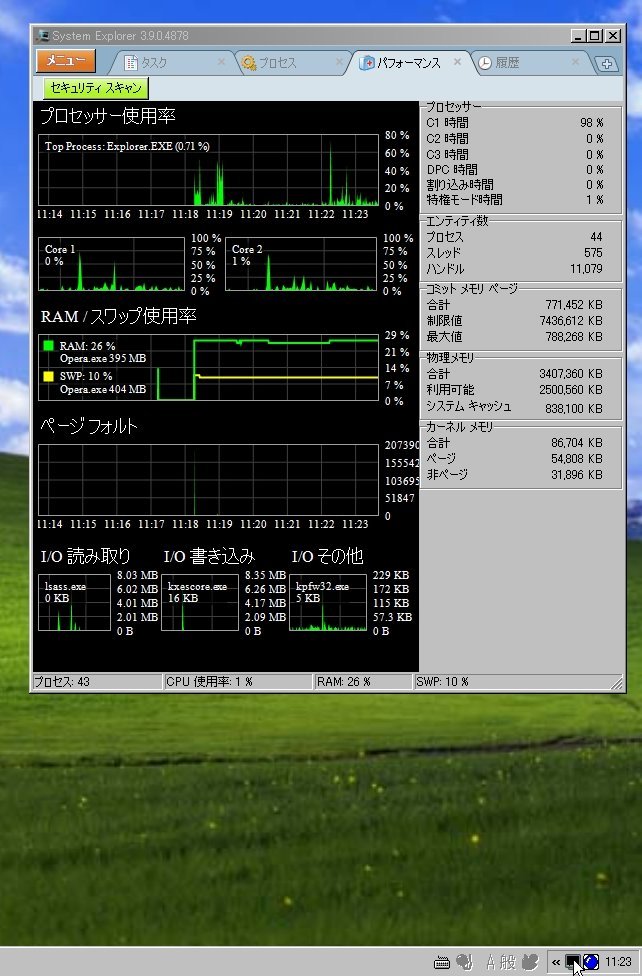Screen dimensions: 642x976
Task: Click the add new tab plus icon
Action: [607, 64]
